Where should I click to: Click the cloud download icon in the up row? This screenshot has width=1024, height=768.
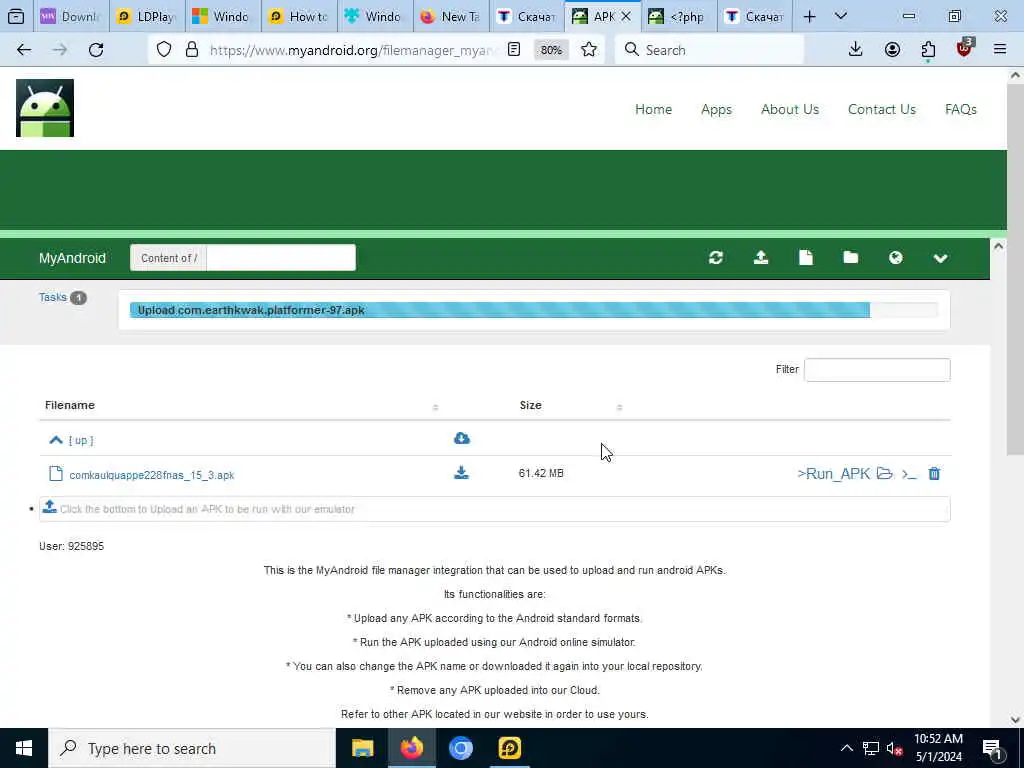point(462,438)
